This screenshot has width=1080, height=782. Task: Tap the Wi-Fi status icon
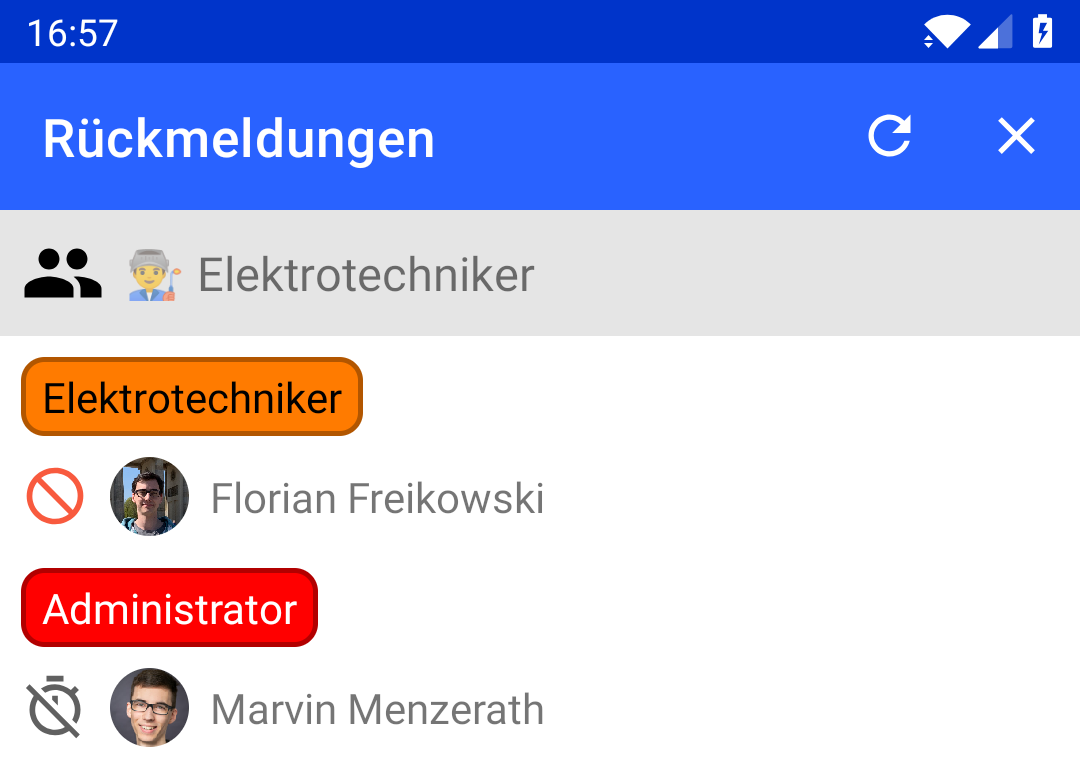(945, 32)
